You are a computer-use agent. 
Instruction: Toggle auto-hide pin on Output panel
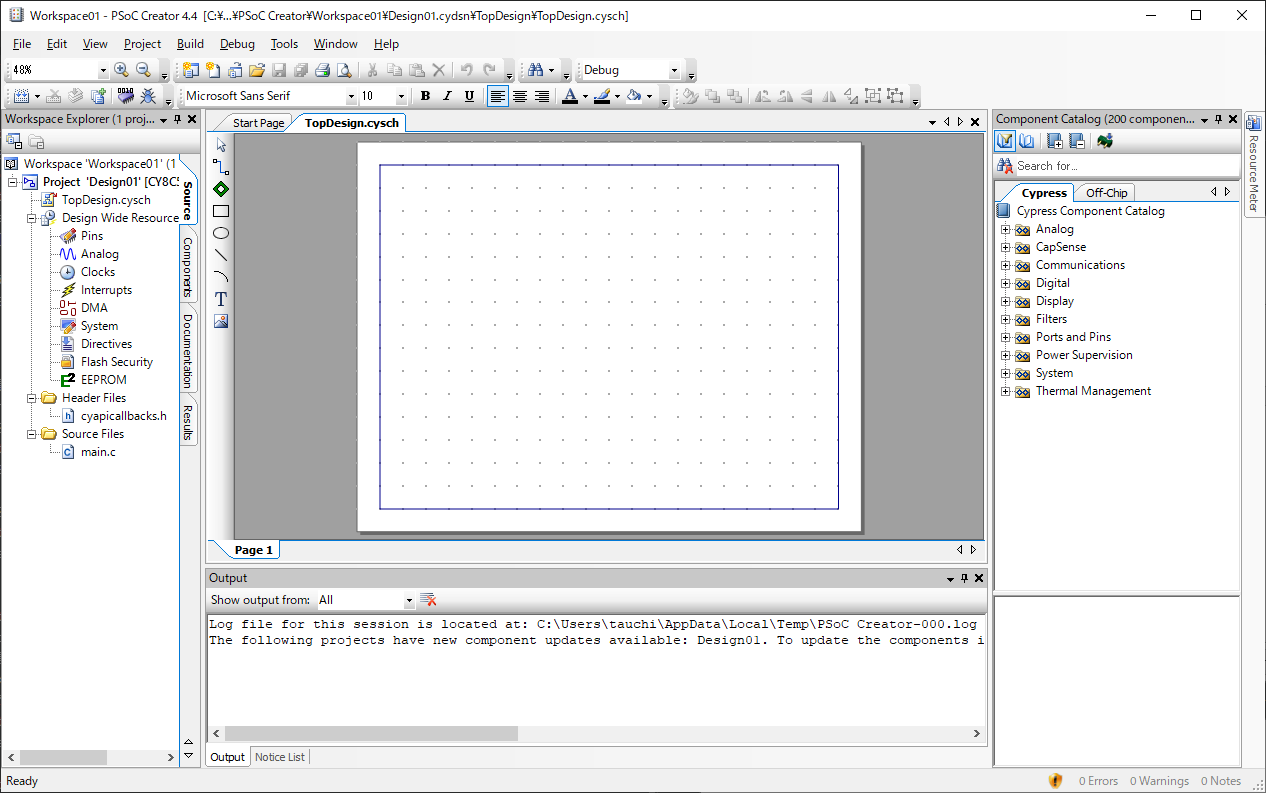964,578
